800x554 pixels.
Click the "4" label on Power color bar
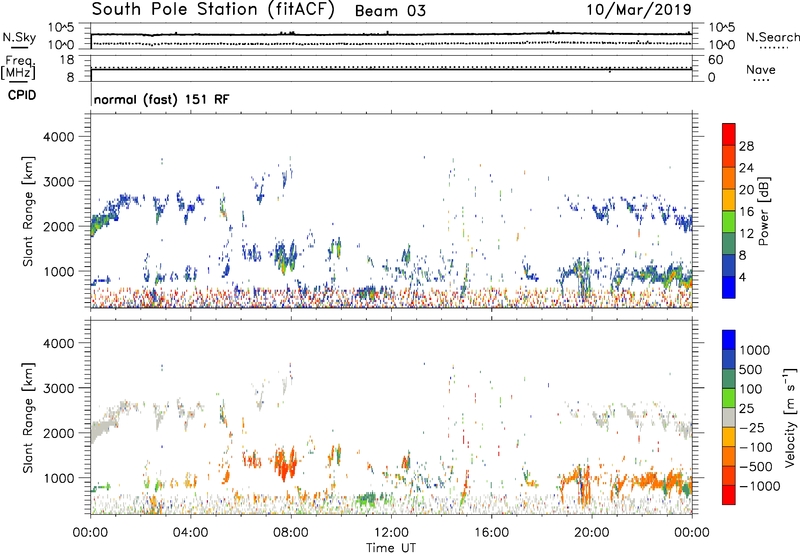[742, 277]
